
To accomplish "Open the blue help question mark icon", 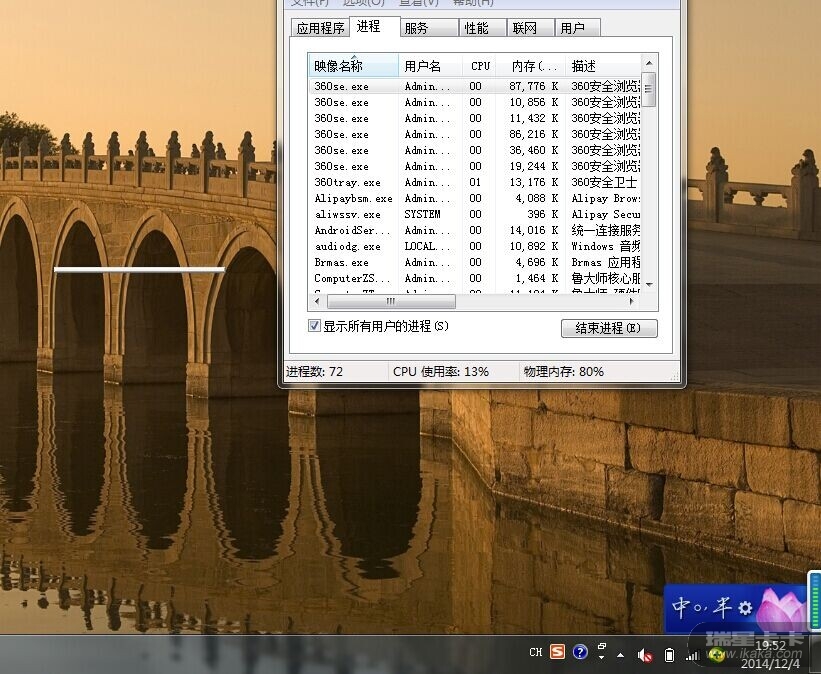I will click(579, 653).
